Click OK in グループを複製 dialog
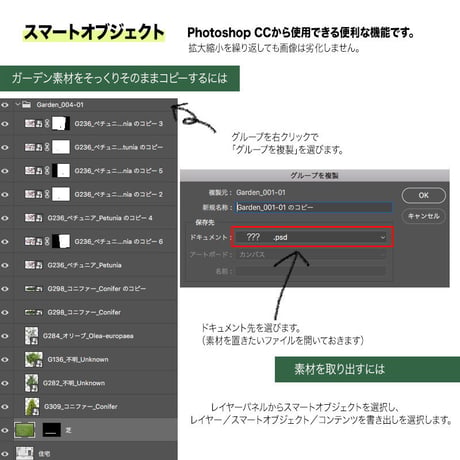This screenshot has height=460, width=460. [424, 195]
